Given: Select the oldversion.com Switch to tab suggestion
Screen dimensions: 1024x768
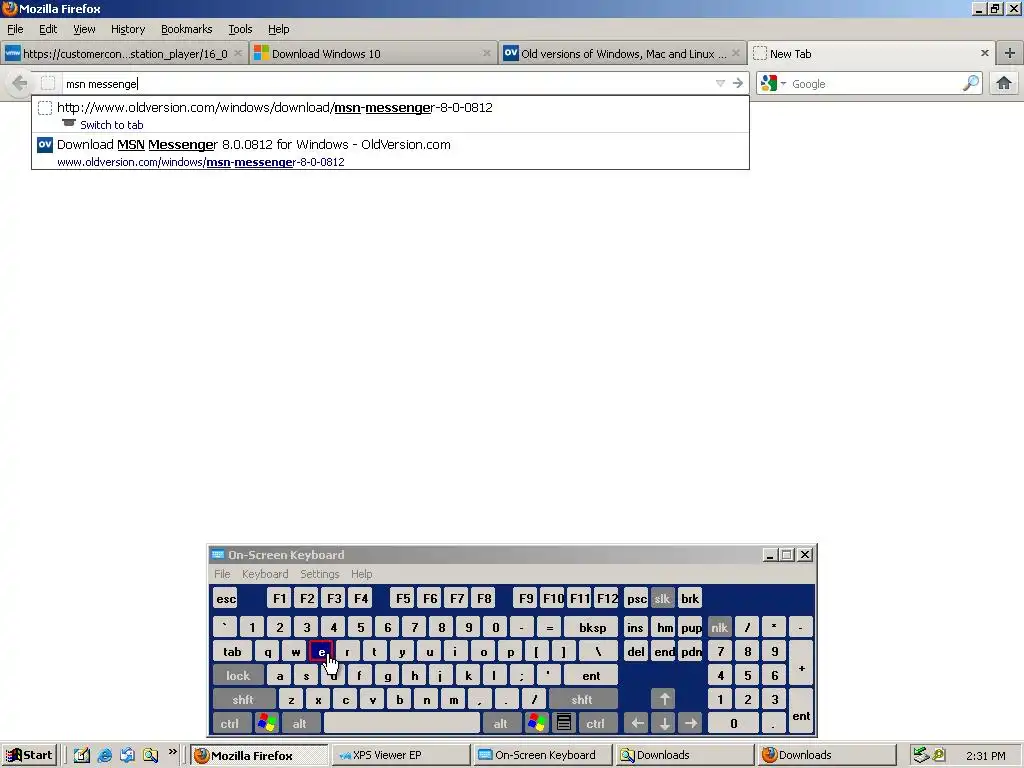Looking at the screenshot, I should [390, 115].
